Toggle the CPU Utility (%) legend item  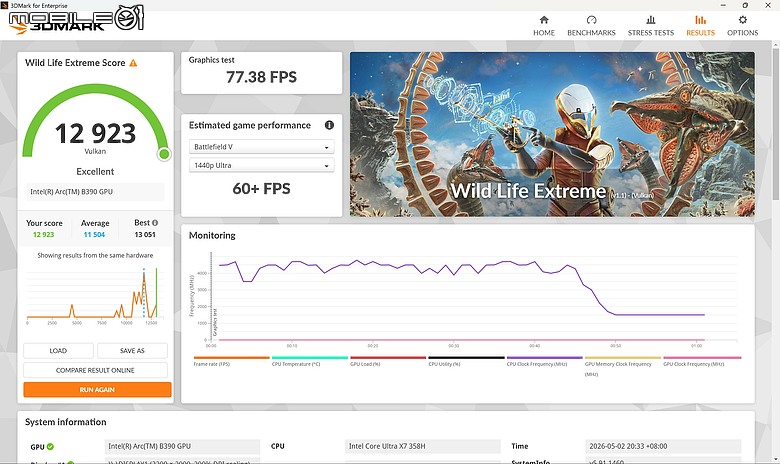click(466, 362)
